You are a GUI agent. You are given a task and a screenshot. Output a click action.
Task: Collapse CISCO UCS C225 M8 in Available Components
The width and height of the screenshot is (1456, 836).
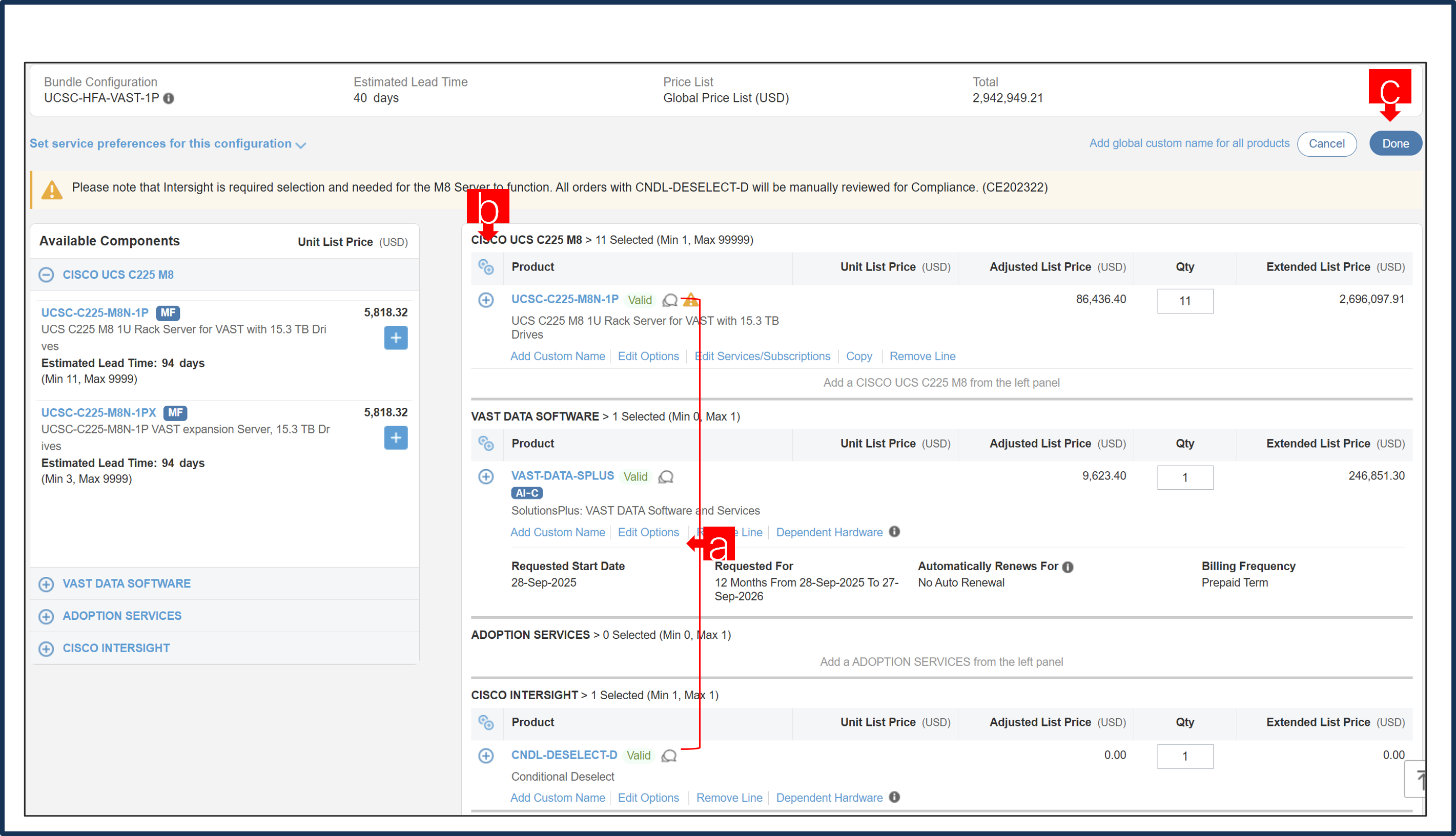(x=46, y=275)
